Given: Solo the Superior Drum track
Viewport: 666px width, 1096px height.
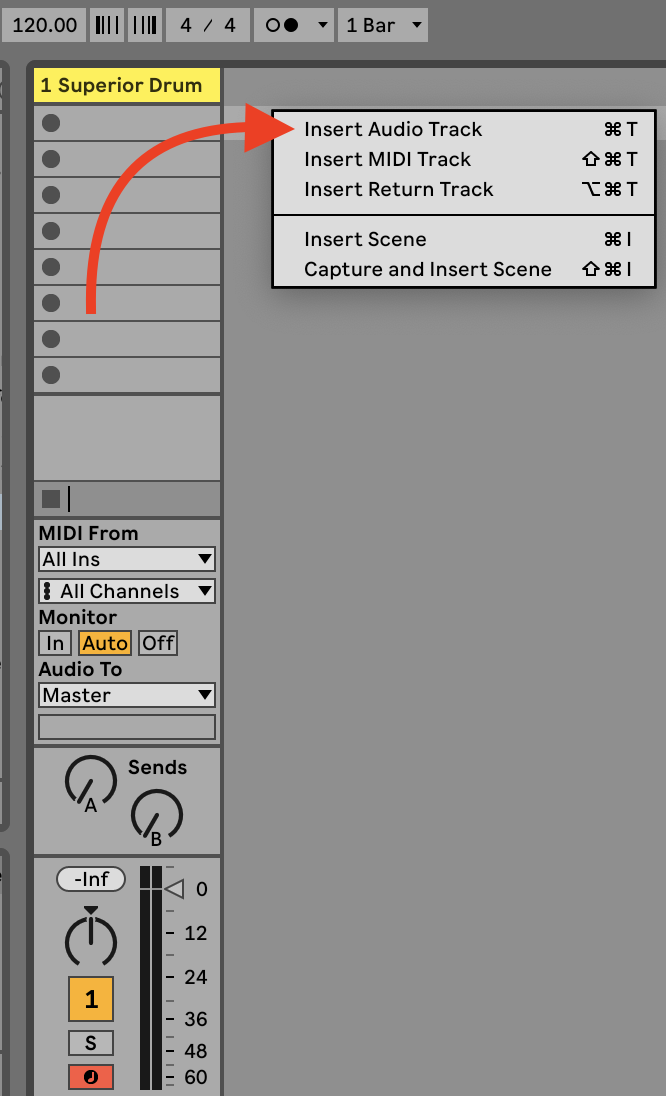Looking at the screenshot, I should point(91,1043).
